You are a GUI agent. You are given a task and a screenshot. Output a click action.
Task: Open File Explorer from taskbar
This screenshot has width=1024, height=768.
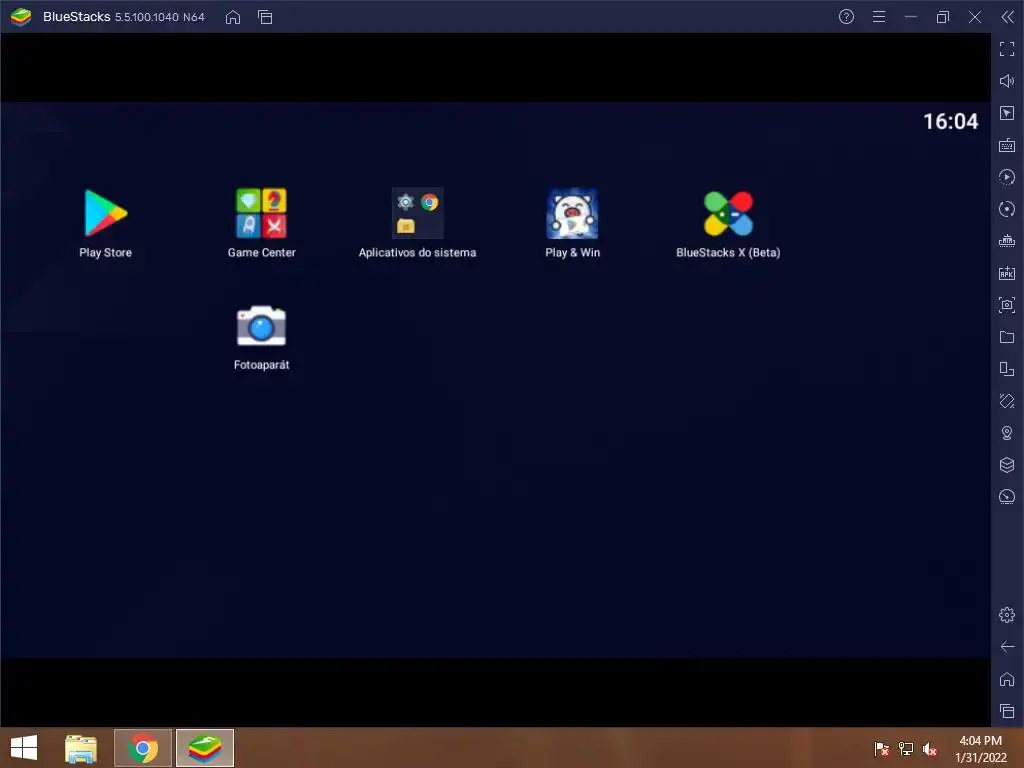point(81,748)
